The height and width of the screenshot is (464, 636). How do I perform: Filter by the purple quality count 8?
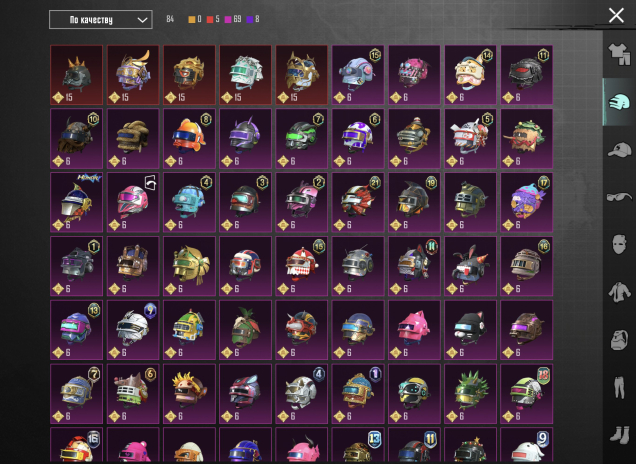coord(253,19)
